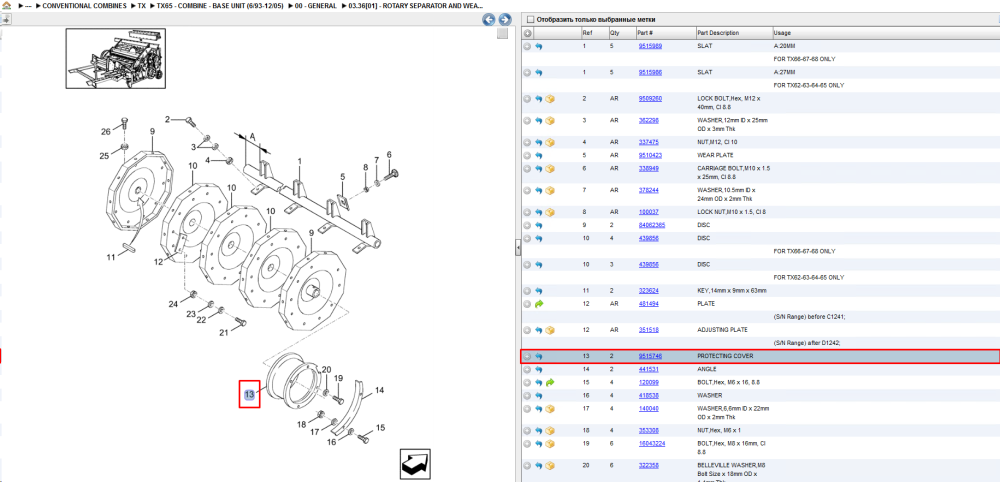Open 03.36[01] ROTARY SEPARATOR breadcrumb
1000x482 pixels.
tap(415, 5)
